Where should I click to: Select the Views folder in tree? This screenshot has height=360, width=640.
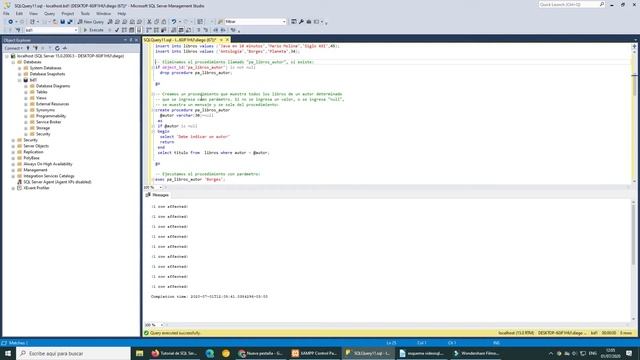pyautogui.click(x=41, y=98)
